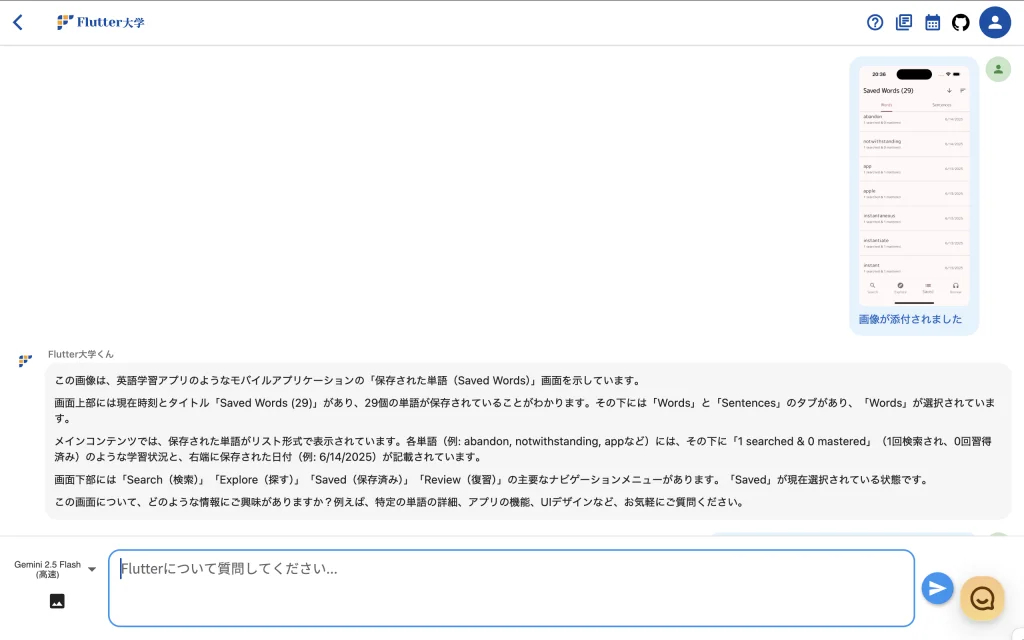Viewport: 1024px width, 640px height.
Task: Click the image attachment icon below model selector
Action: pos(57,601)
